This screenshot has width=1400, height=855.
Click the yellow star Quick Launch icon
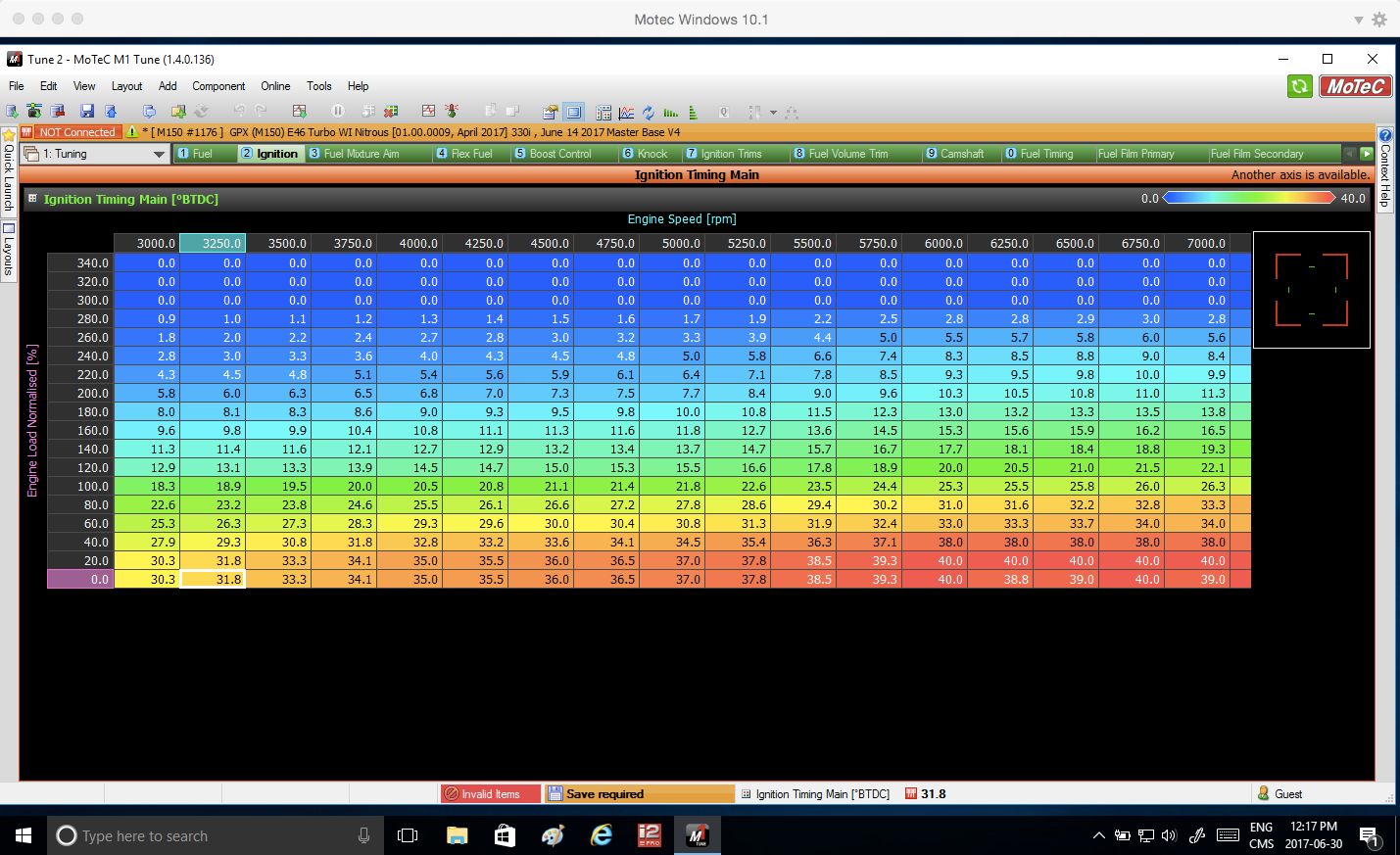pos(9,134)
